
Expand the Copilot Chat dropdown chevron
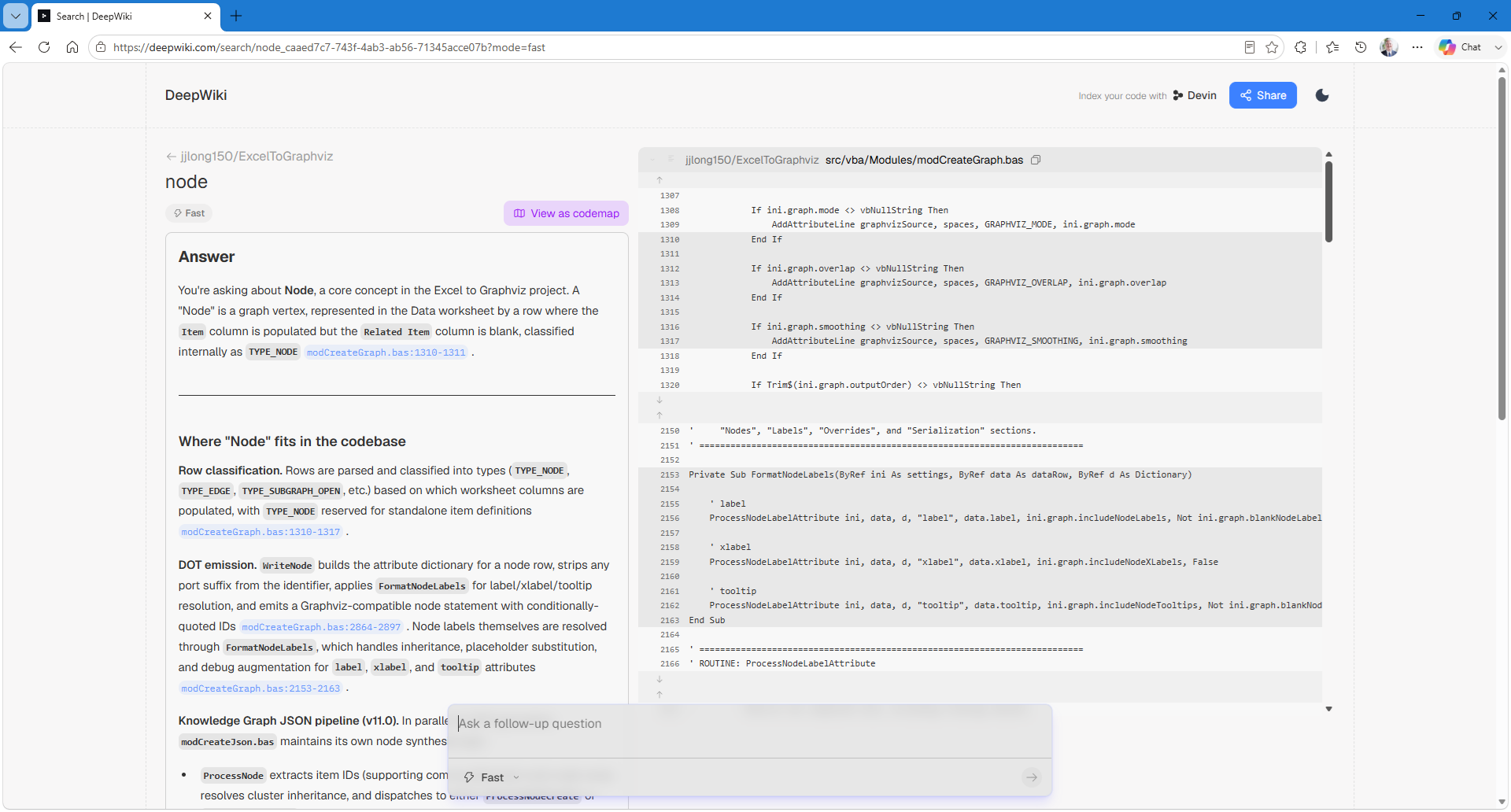pyautogui.click(x=1498, y=47)
